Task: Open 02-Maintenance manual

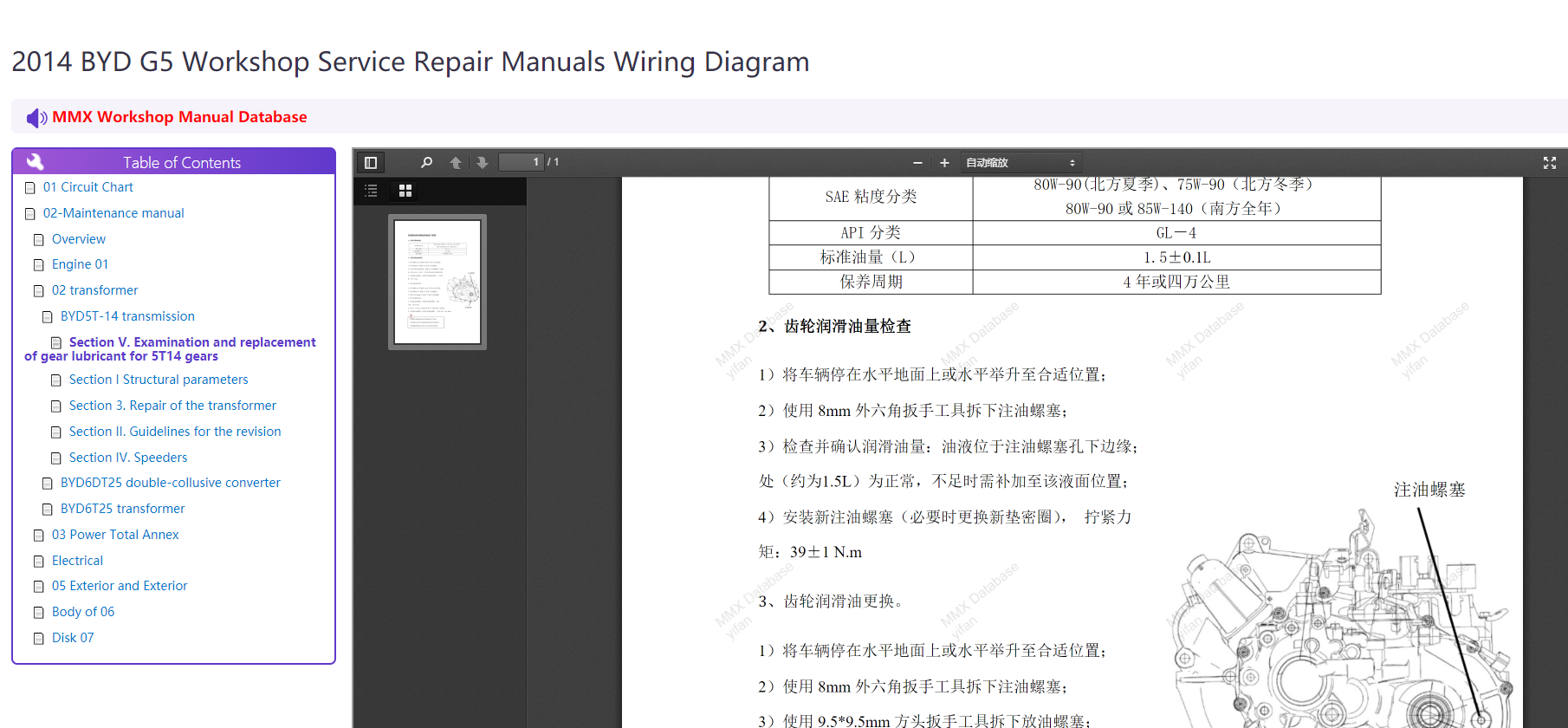Action: pyautogui.click(x=113, y=213)
